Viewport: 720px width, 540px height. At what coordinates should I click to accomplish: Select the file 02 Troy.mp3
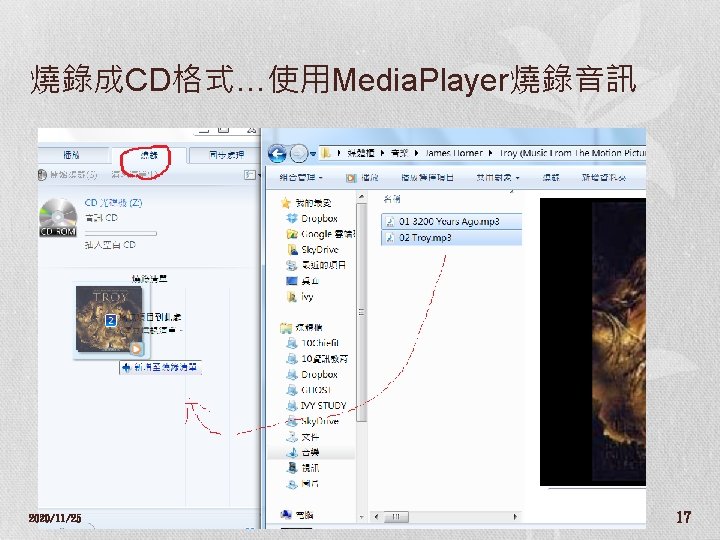pyautogui.click(x=451, y=238)
